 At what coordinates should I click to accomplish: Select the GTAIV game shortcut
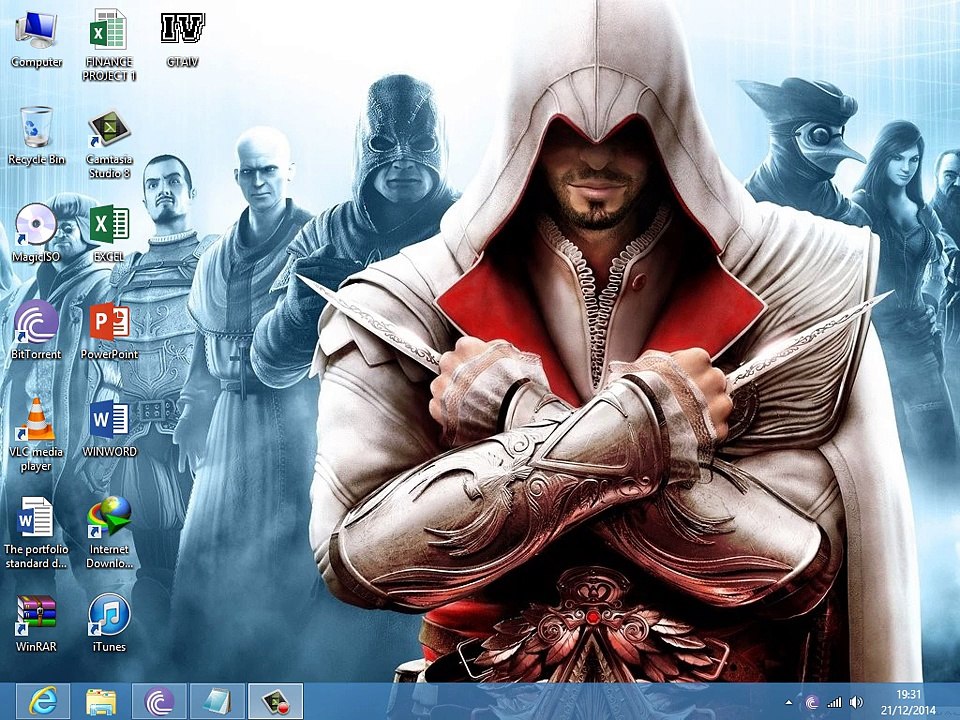pos(182,40)
